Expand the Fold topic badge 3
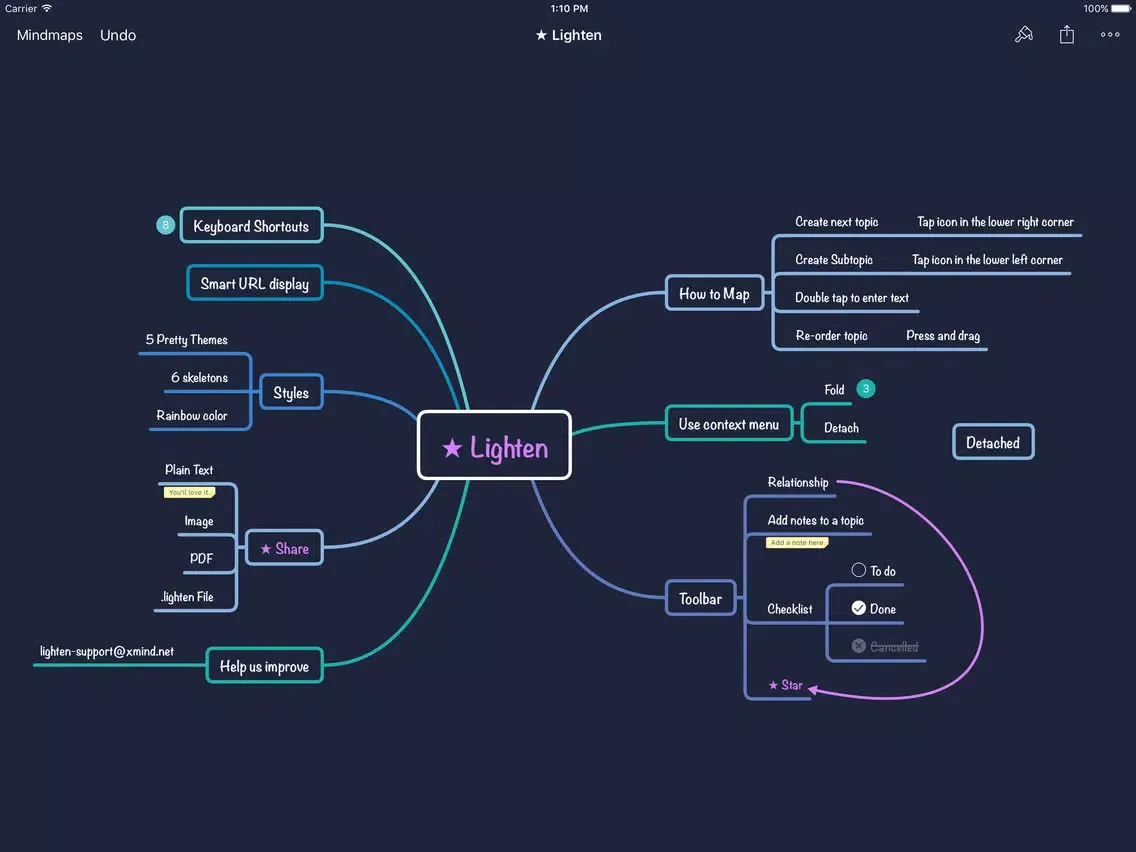Viewport: 1136px width, 852px height. (x=866, y=389)
